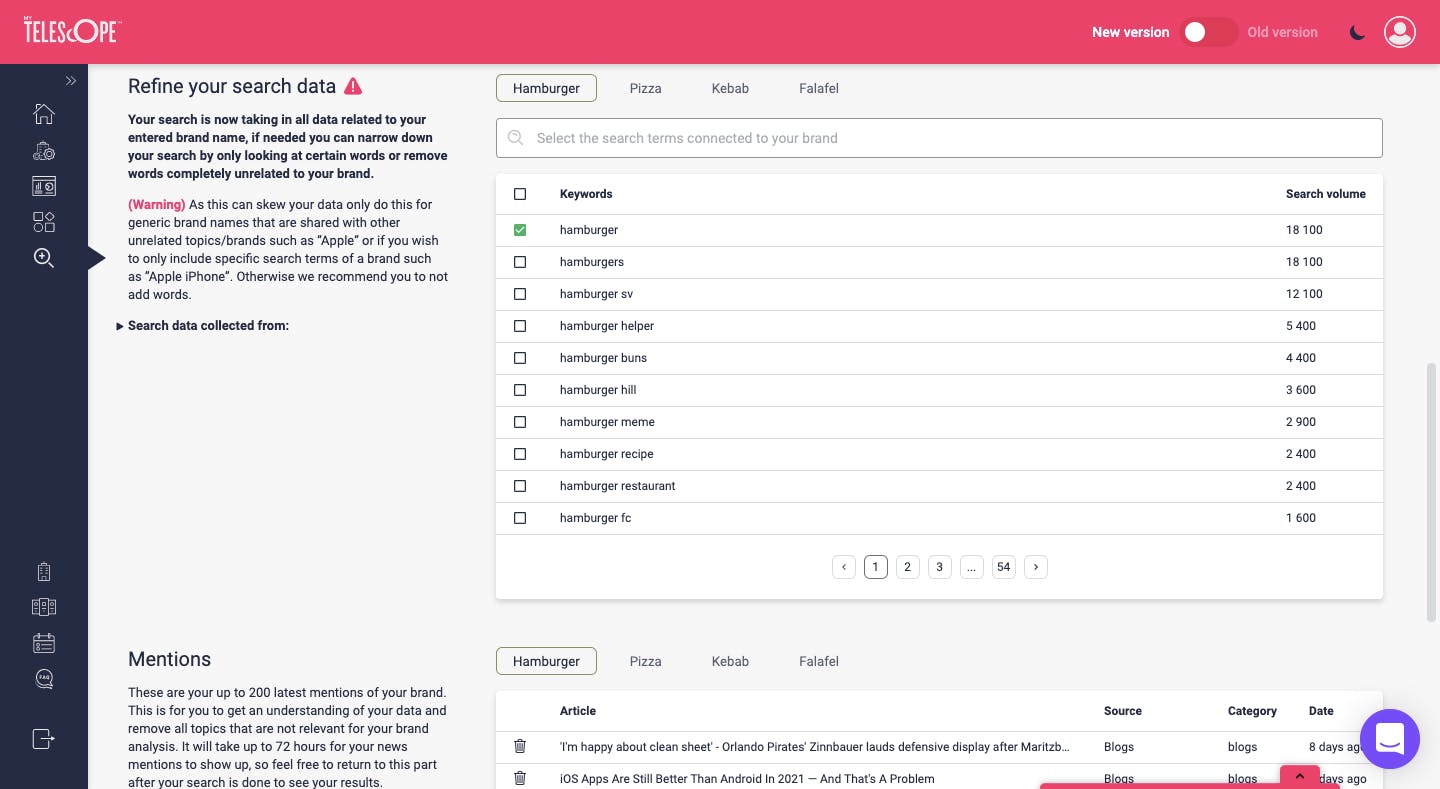Screen dimensions: 1440x789
Task: Uncheck the hamburger keyword checkbox
Action: (520, 230)
